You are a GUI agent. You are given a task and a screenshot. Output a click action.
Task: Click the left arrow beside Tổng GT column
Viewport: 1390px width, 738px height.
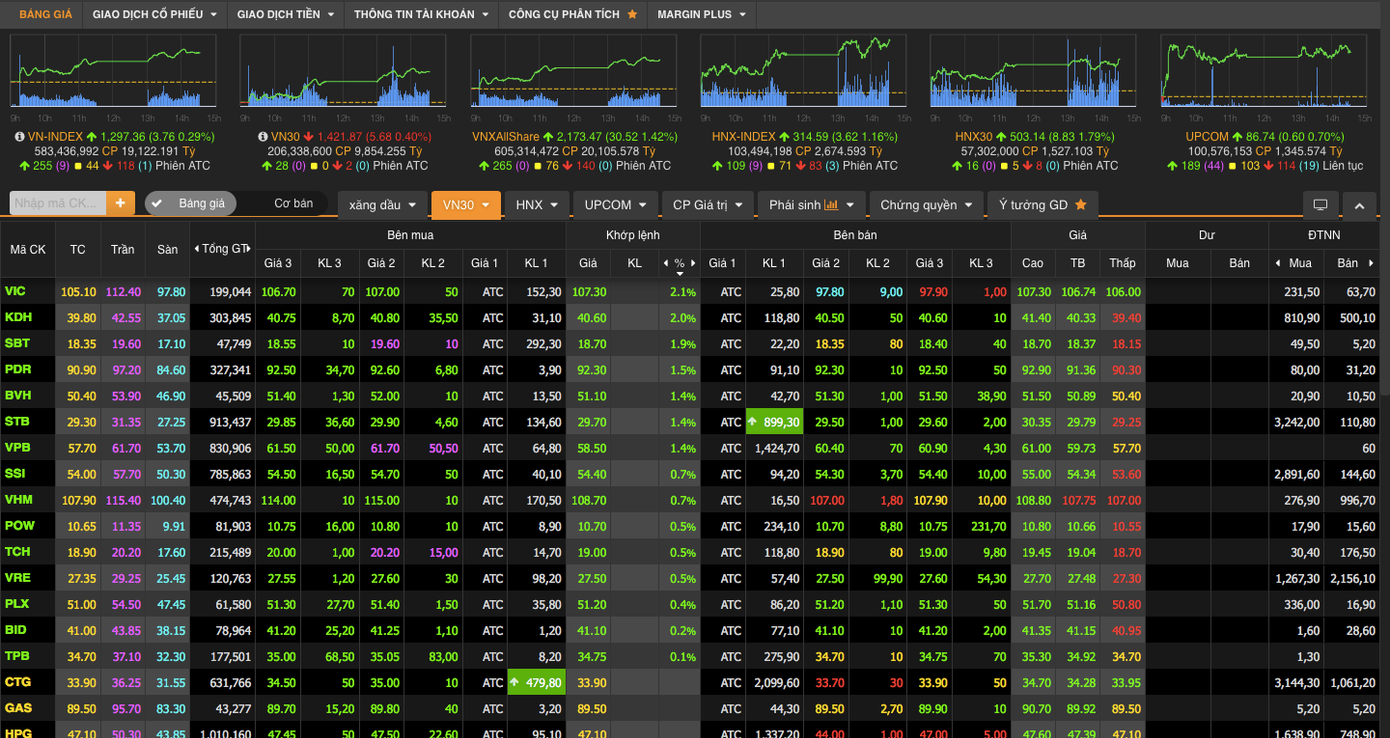coord(197,249)
